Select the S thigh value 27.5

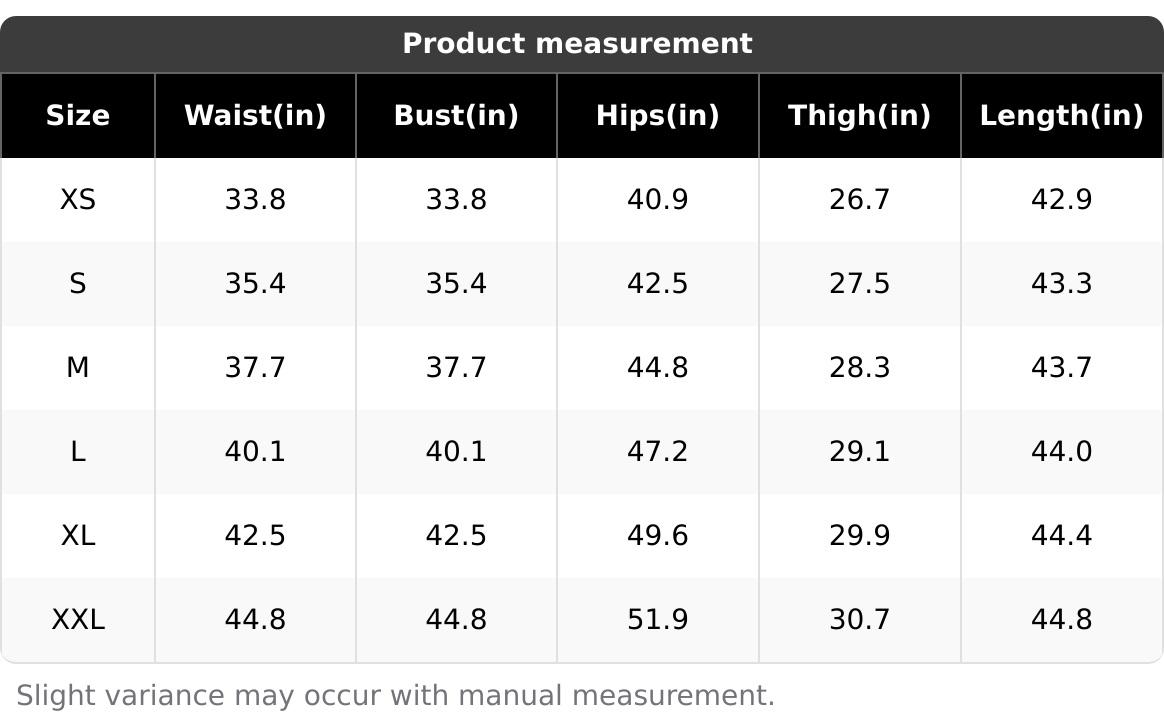(x=859, y=284)
